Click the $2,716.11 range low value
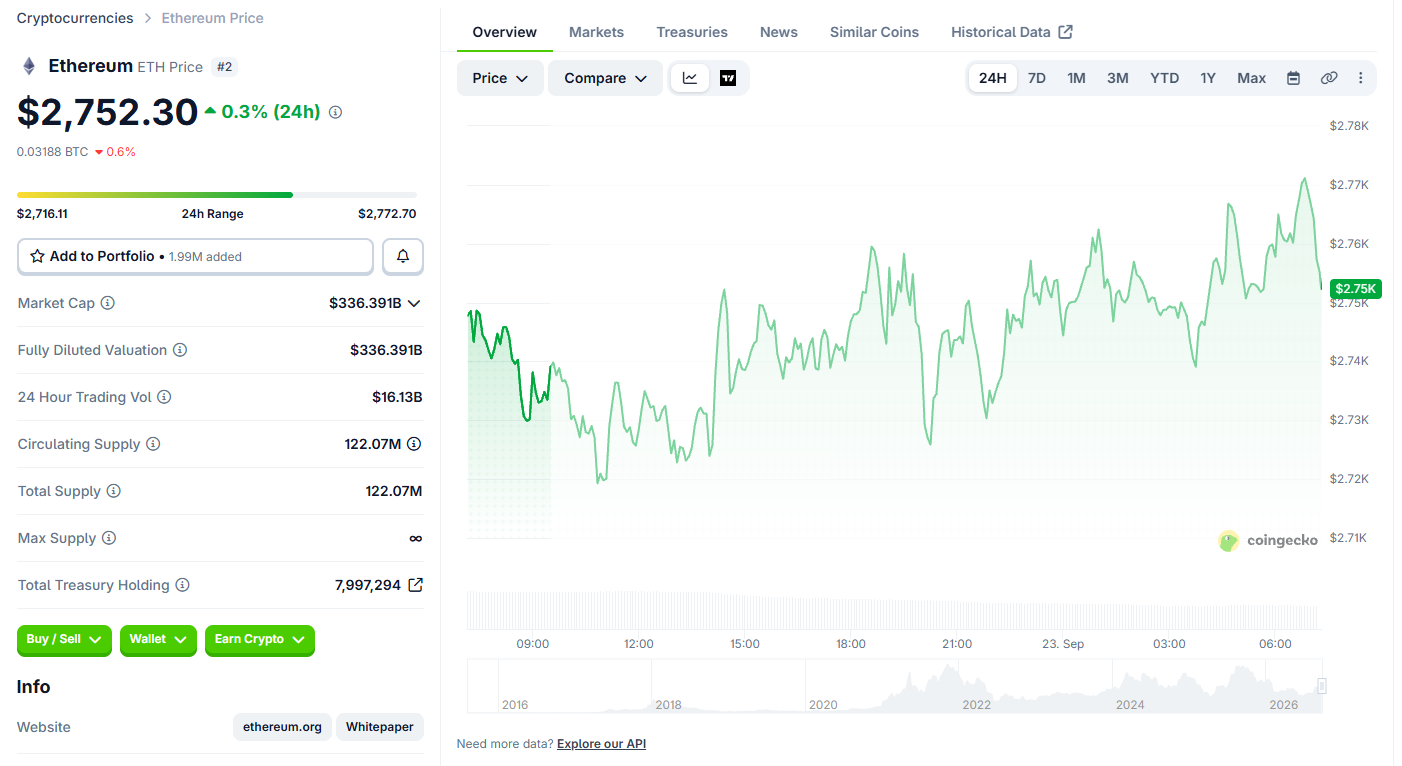1402x766 pixels. tap(42, 214)
